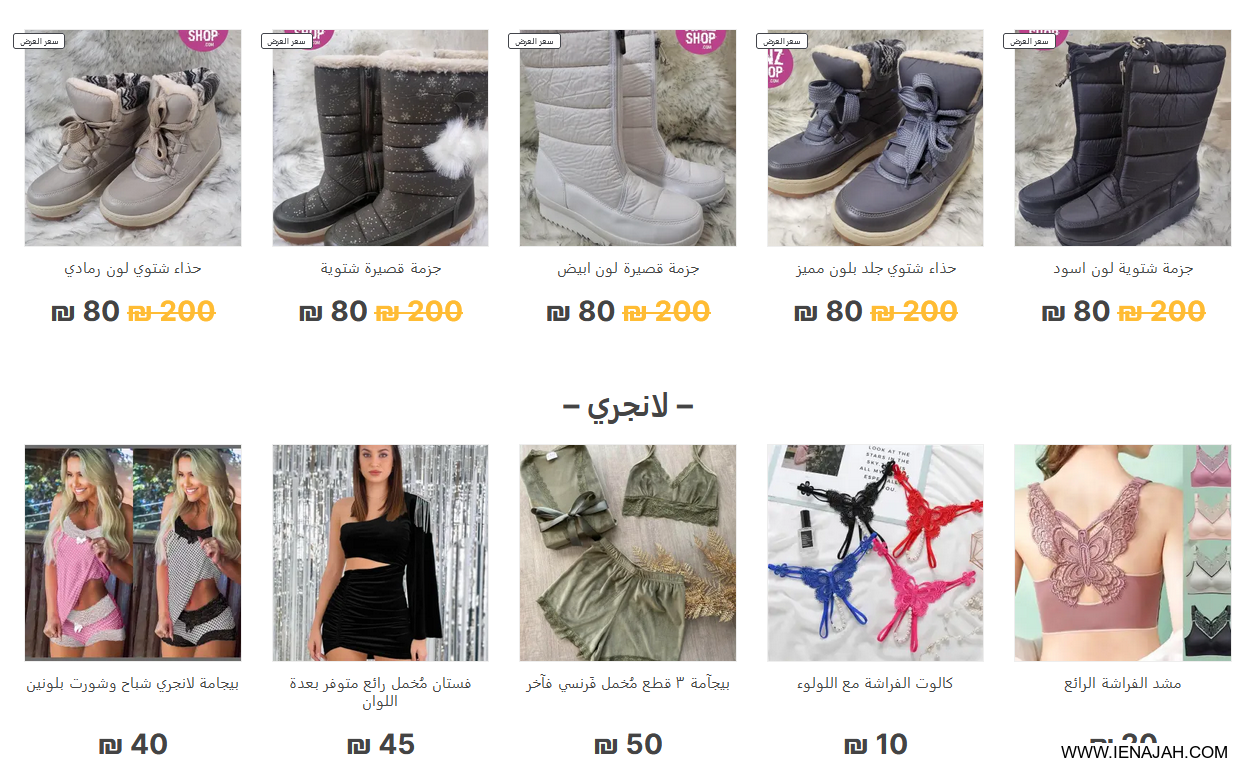
Task: Click the 'حذاء شتوي لون رمادي' product title
Action: (133, 269)
